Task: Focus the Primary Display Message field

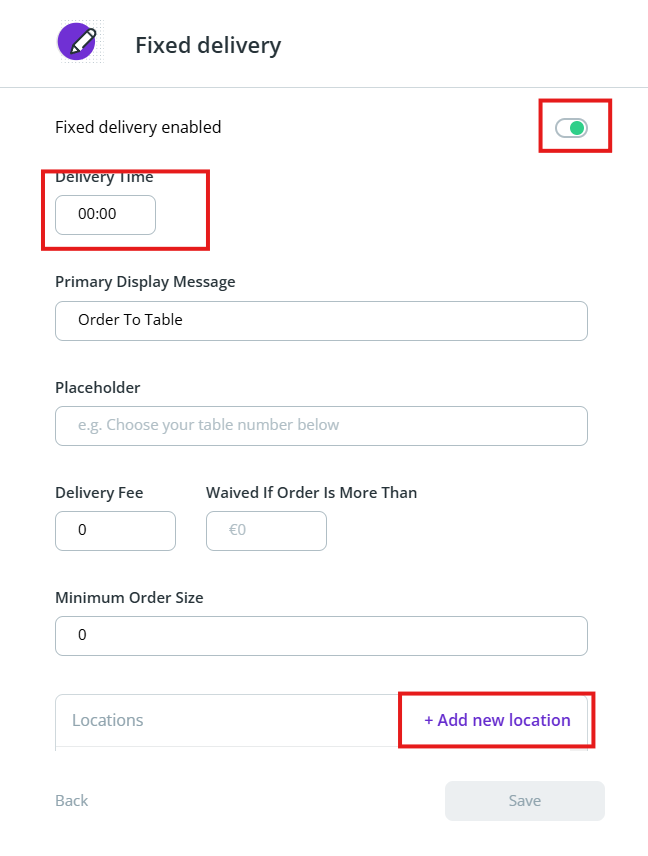Action: click(321, 321)
